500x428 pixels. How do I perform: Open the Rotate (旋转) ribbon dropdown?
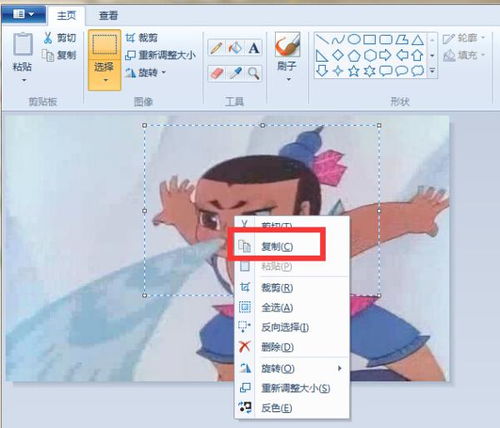(x=146, y=72)
